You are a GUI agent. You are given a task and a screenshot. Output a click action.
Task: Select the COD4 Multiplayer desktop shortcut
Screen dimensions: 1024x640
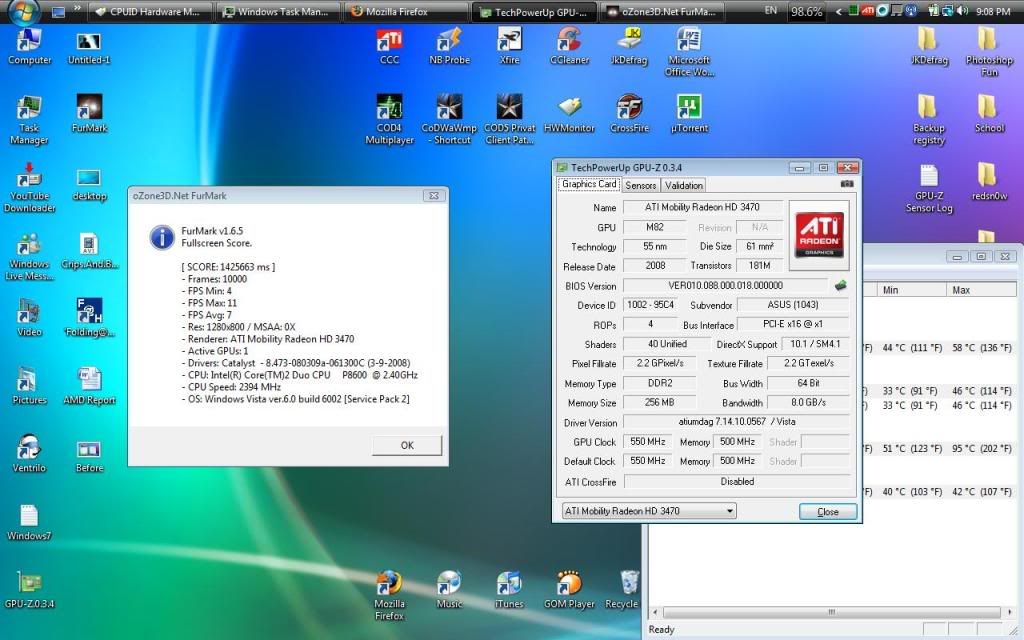[389, 120]
